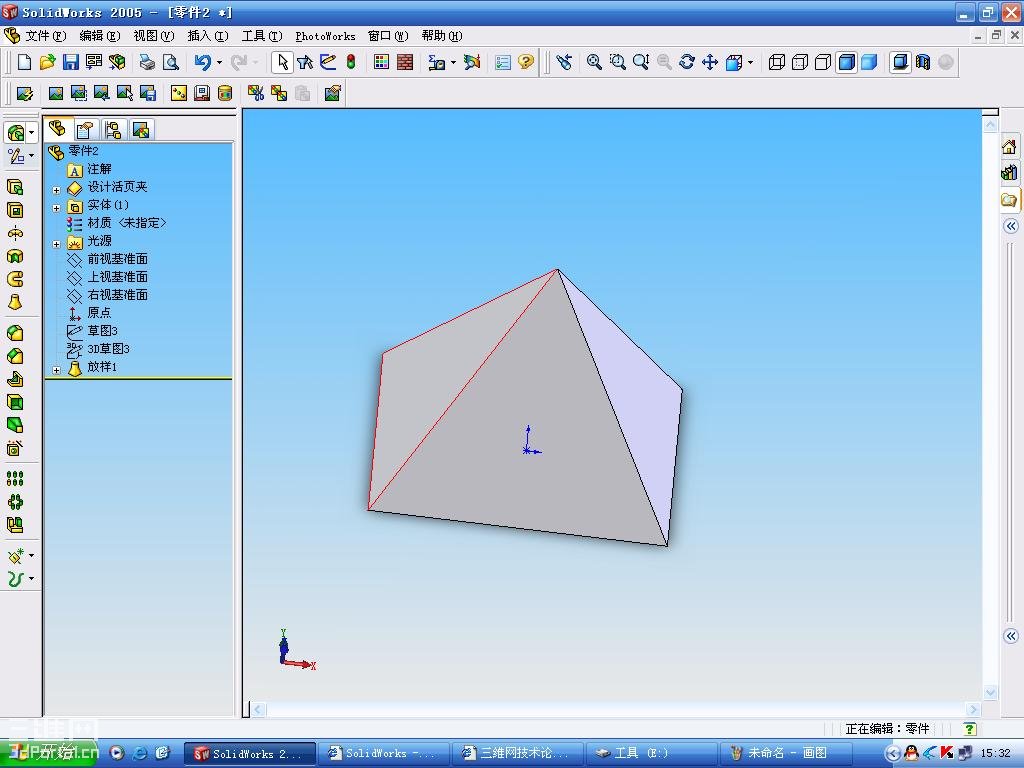Click Zoom to Fit magnifier icon
The width and height of the screenshot is (1024, 768).
tap(594, 62)
